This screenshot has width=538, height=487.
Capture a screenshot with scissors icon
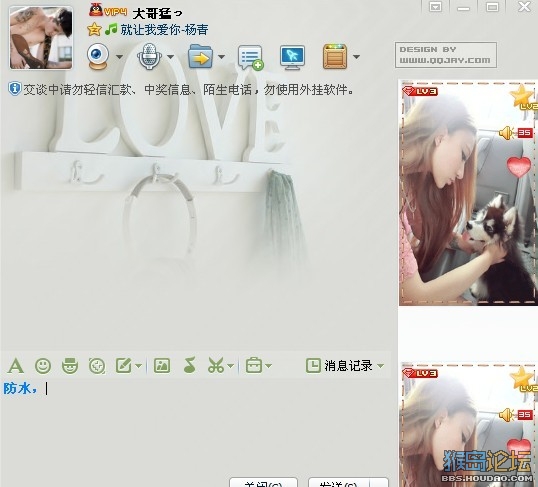coord(216,365)
